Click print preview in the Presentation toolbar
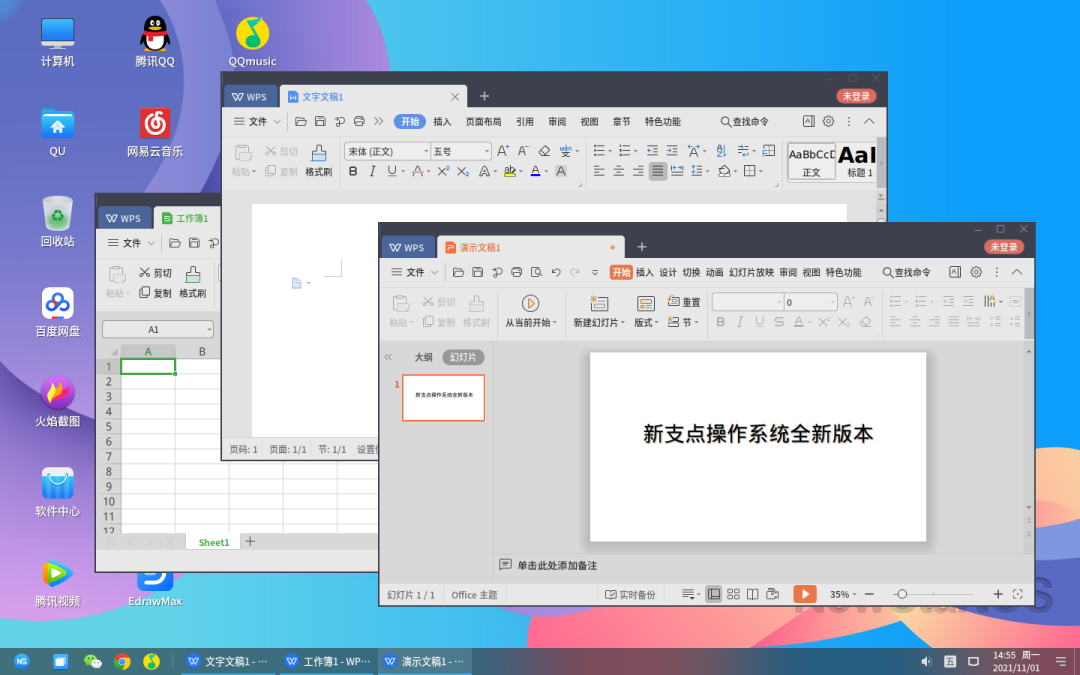This screenshot has height=675, width=1080. coord(536,272)
